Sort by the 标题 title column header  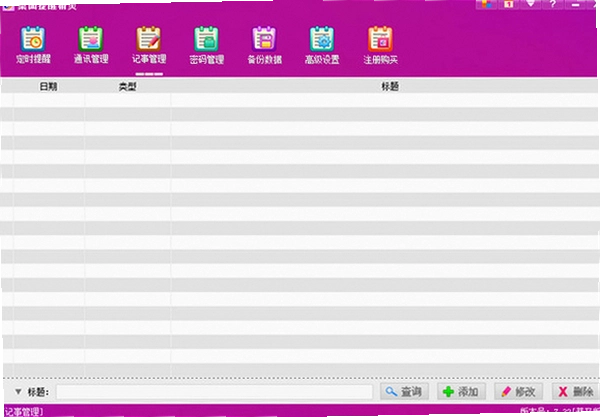click(x=390, y=86)
